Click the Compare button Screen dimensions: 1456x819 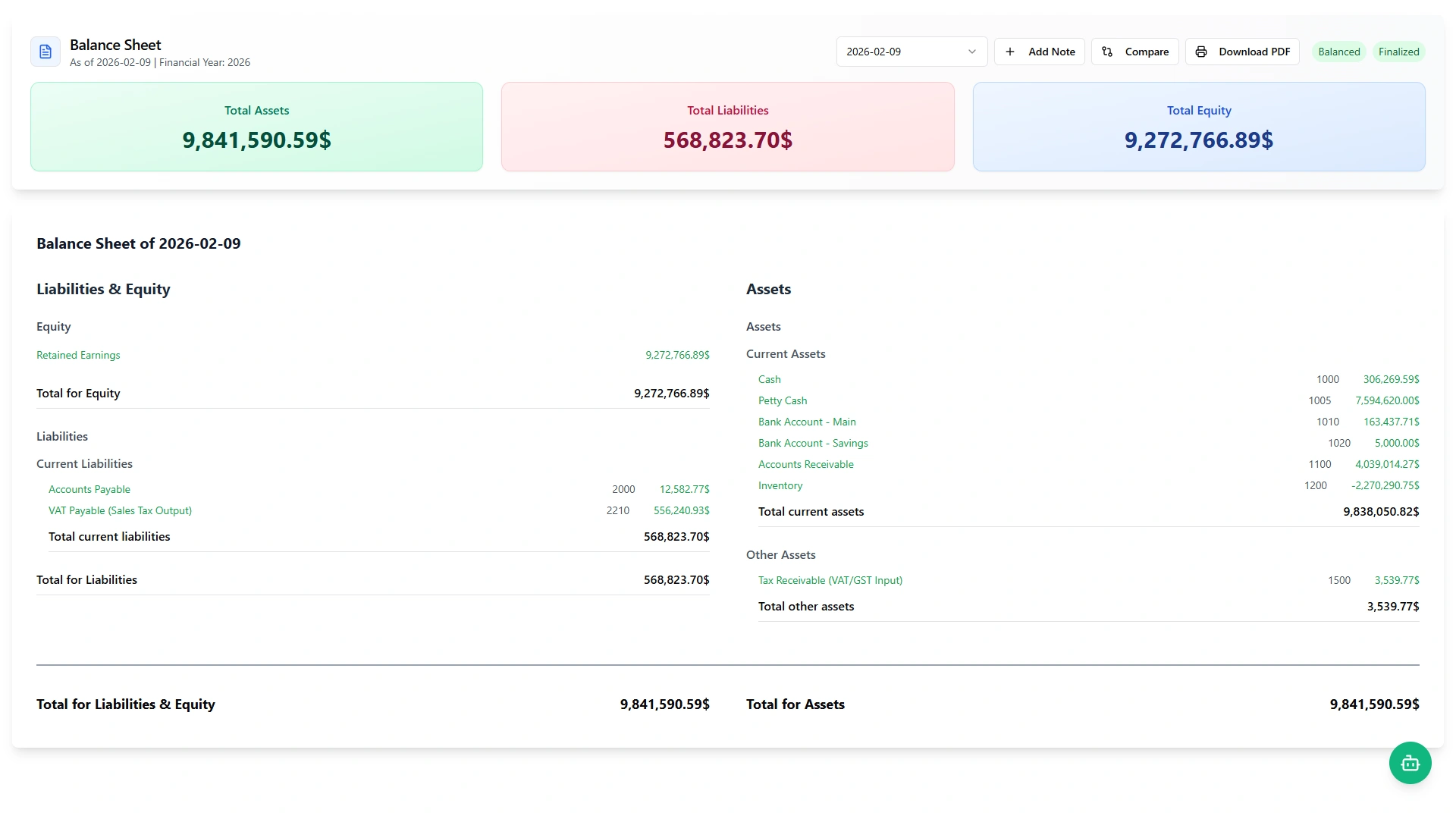(1134, 52)
